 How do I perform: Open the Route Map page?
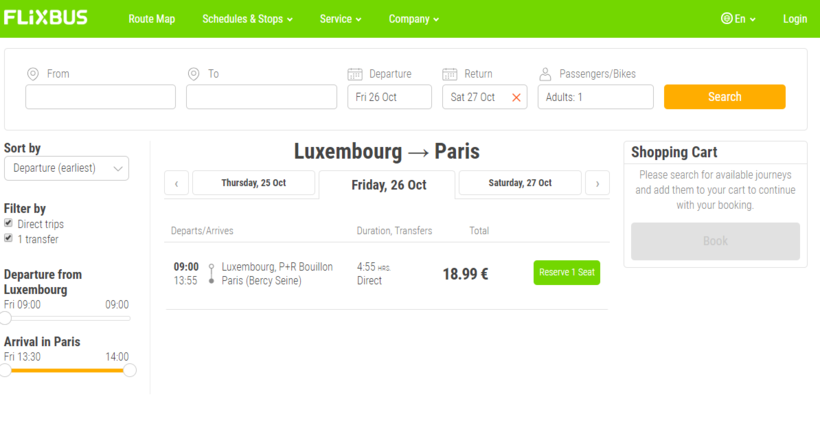[x=151, y=19]
